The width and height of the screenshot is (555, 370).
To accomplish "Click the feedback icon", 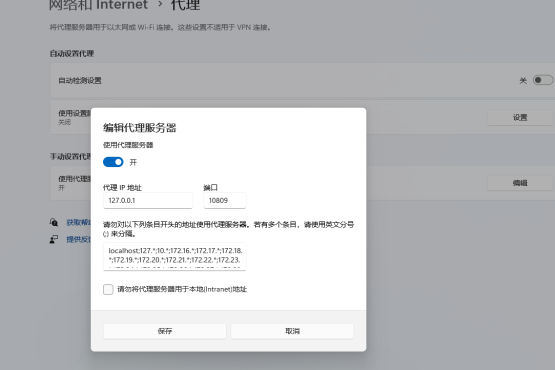I will pyautogui.click(x=54, y=239).
